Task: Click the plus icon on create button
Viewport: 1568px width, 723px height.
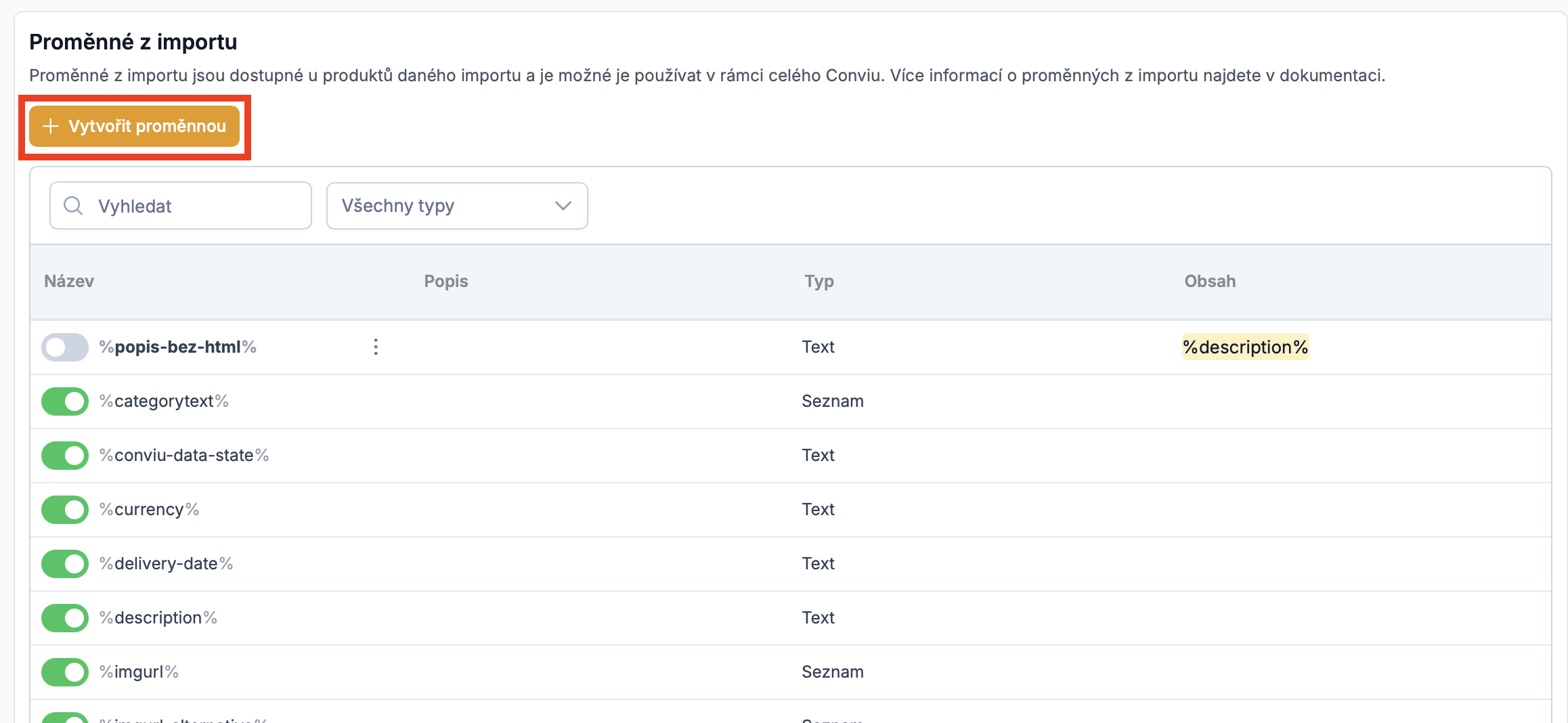Action: point(50,127)
